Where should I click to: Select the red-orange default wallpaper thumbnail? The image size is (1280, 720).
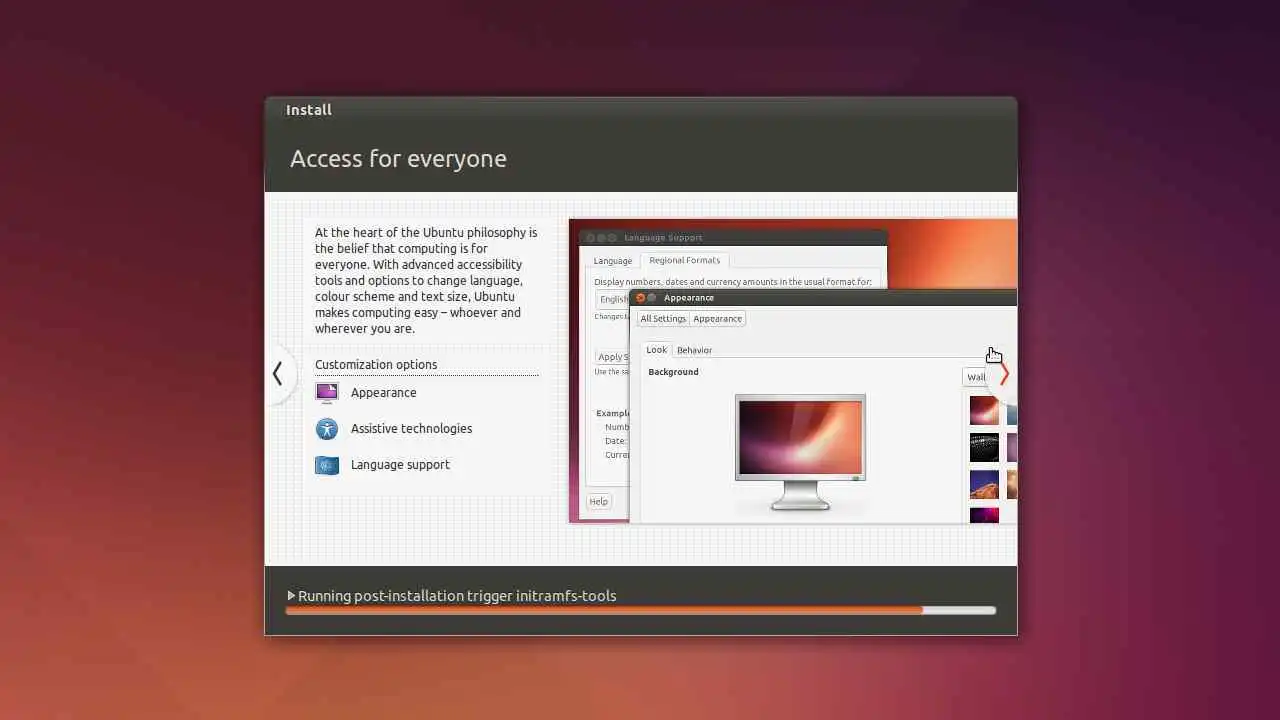[984, 410]
